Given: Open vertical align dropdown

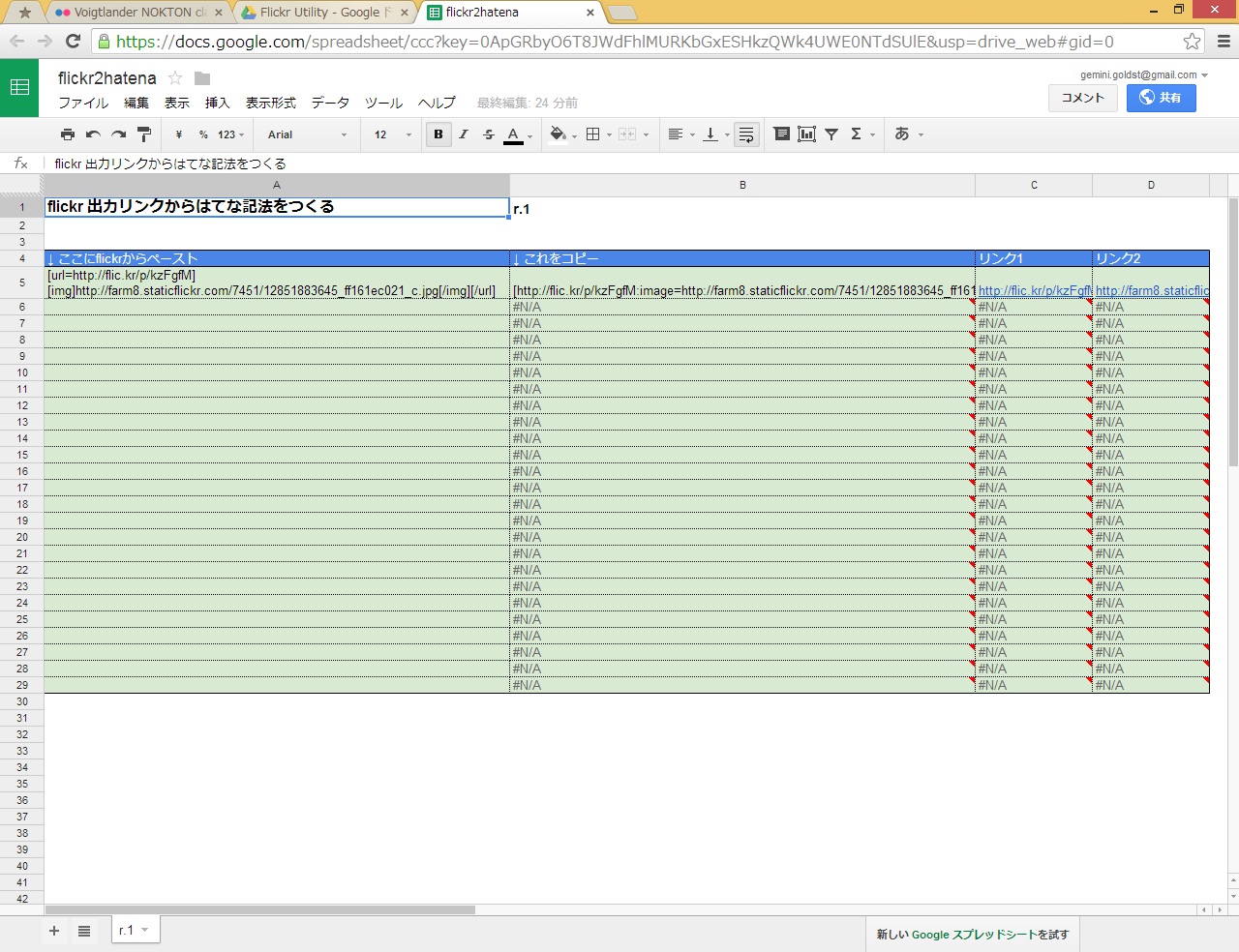Looking at the screenshot, I should pos(716,134).
